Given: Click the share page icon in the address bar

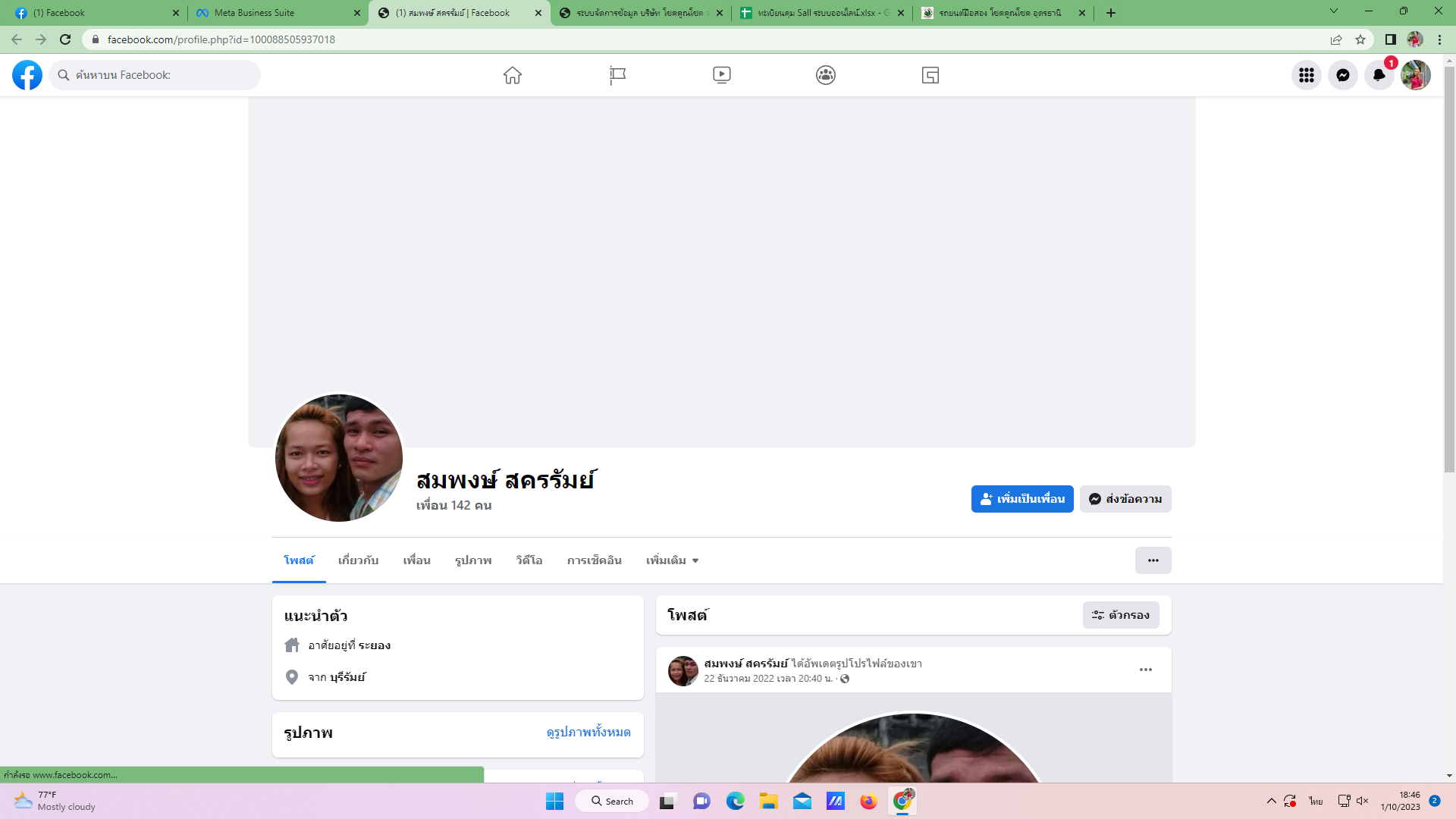Looking at the screenshot, I should [1336, 39].
